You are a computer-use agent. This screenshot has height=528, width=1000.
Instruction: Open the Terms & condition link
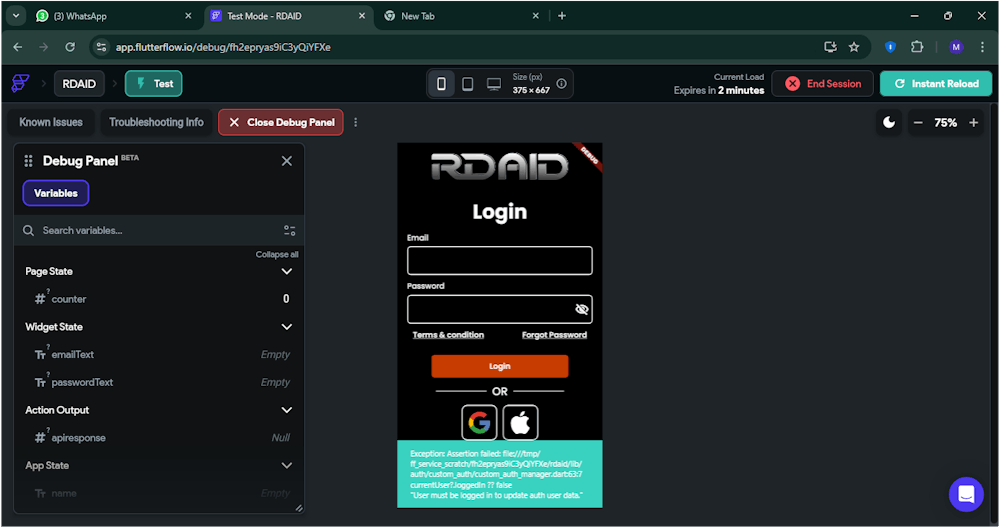pos(448,335)
